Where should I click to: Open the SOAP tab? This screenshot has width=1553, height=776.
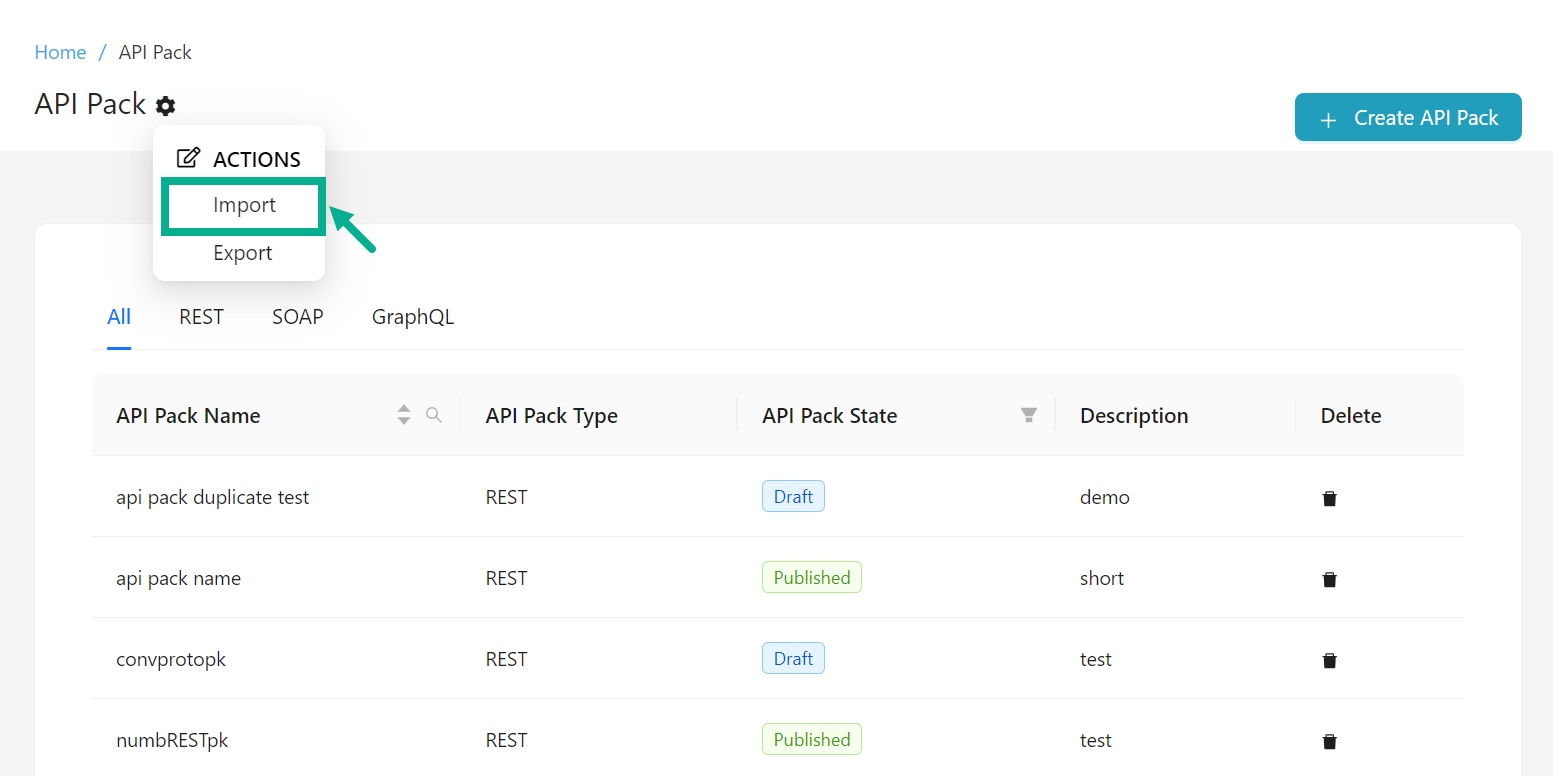pos(297,317)
